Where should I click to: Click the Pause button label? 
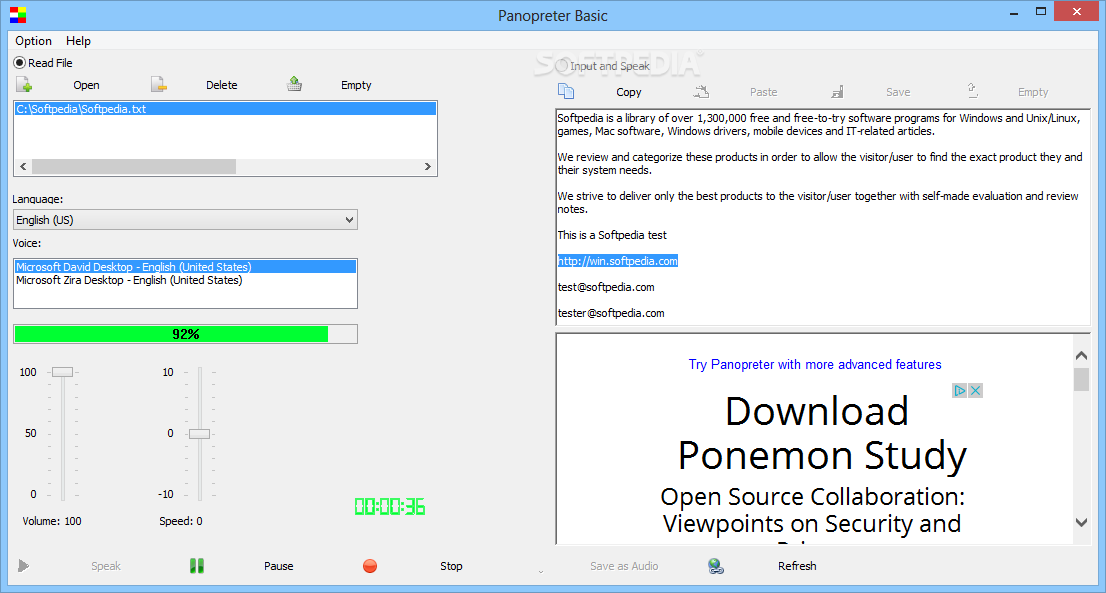[x=279, y=566]
